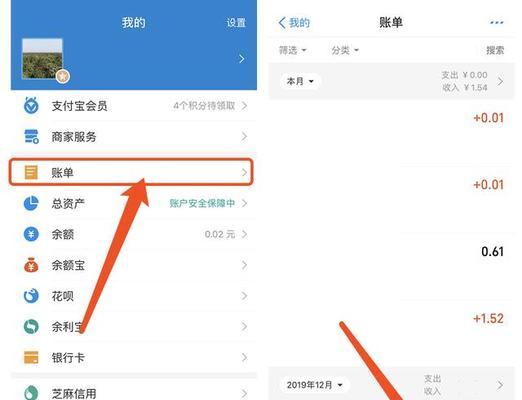Tap the profile avatar photo

(43, 59)
